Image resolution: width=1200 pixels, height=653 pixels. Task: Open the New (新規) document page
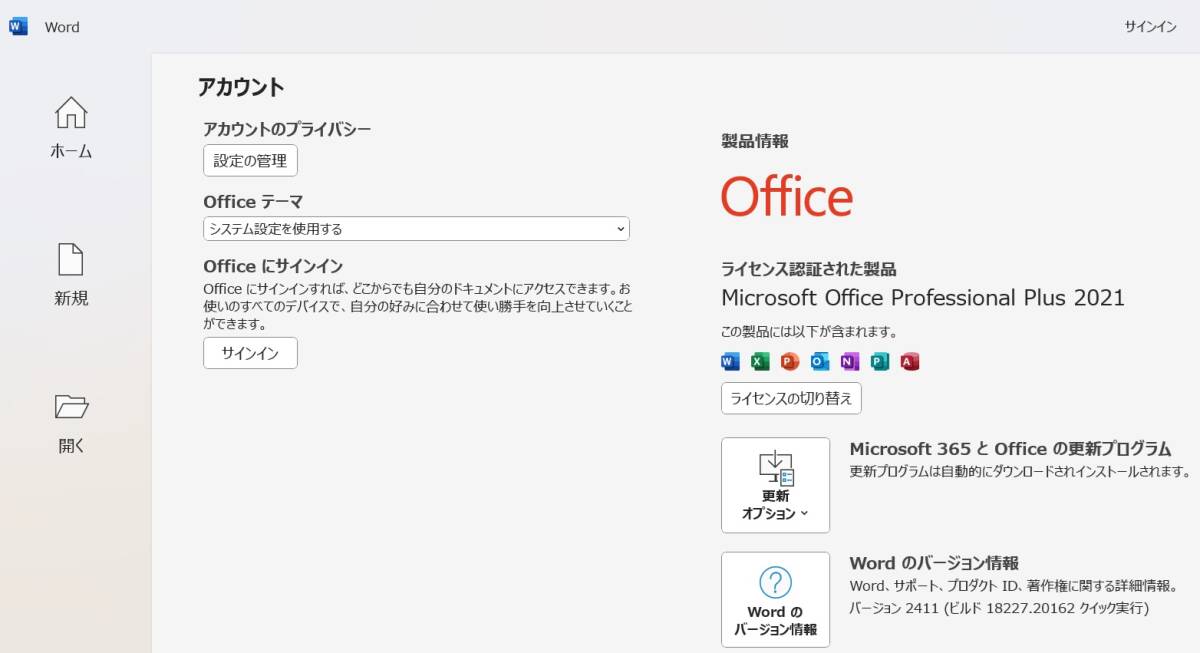point(71,274)
